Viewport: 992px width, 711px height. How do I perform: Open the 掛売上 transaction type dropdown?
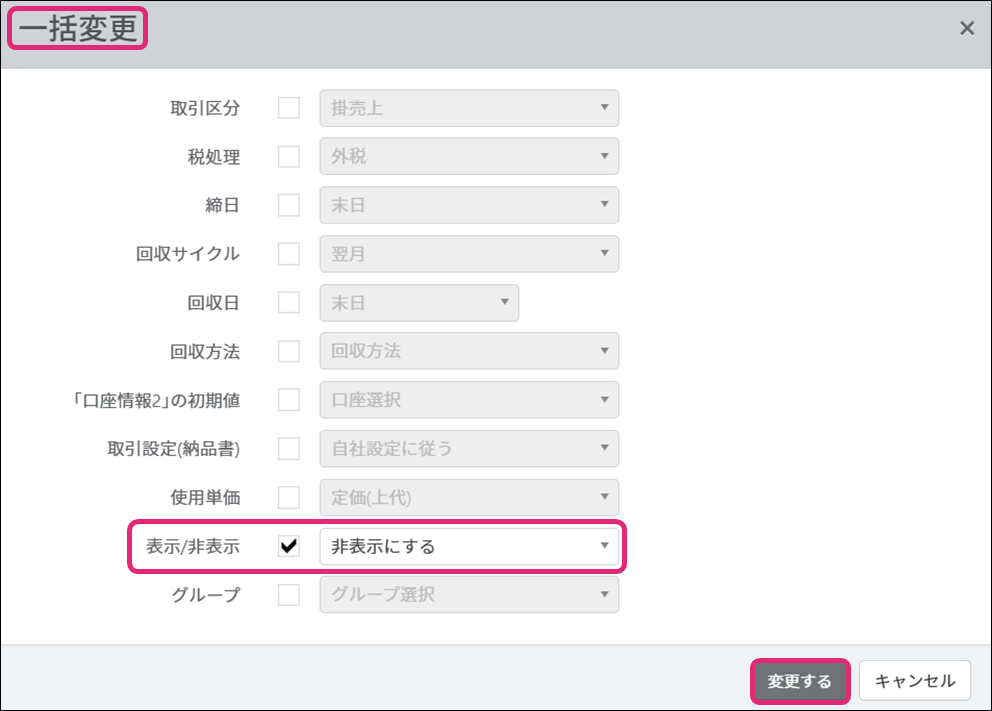coord(469,108)
